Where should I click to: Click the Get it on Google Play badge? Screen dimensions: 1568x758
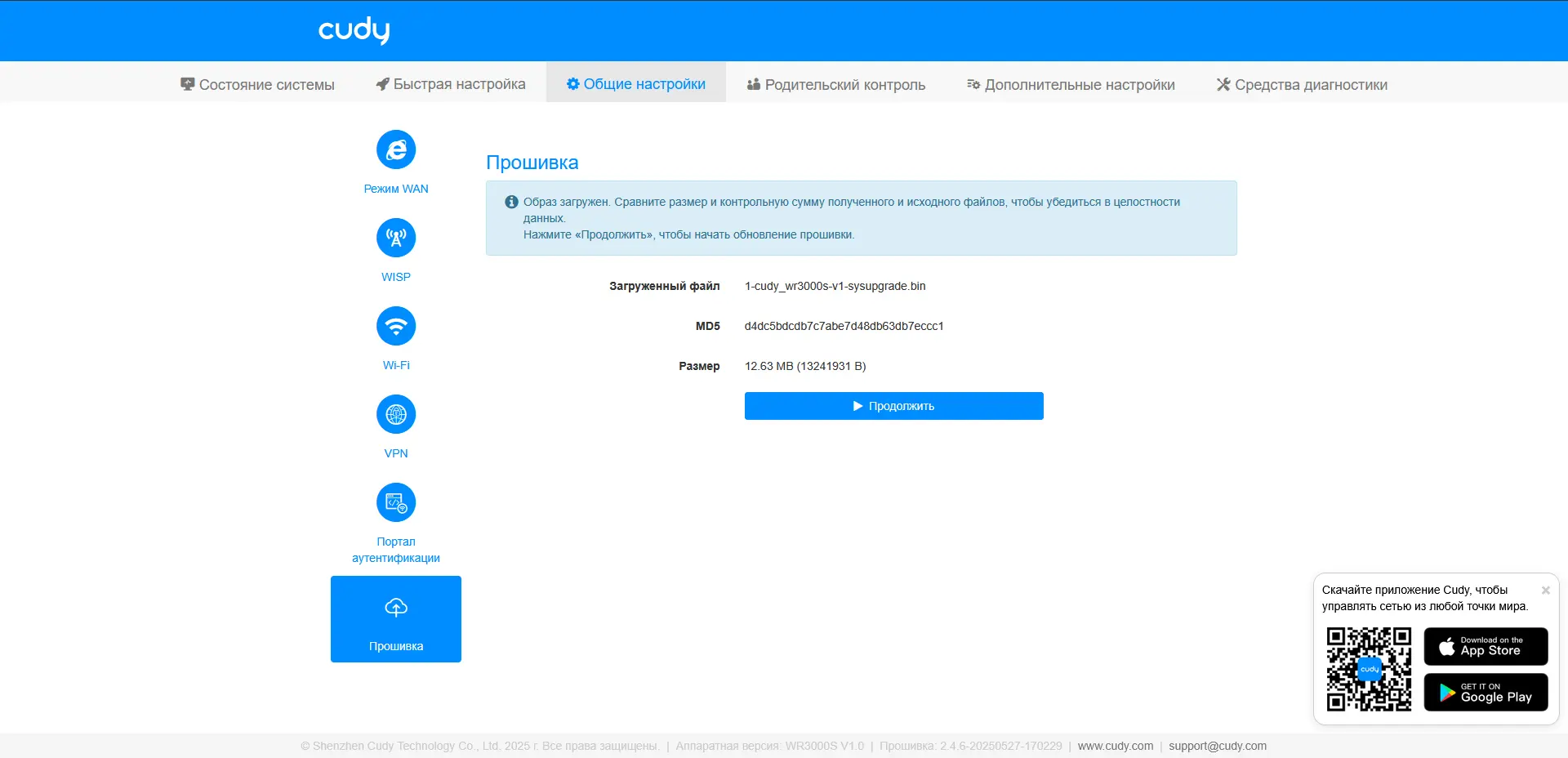tap(1486, 693)
